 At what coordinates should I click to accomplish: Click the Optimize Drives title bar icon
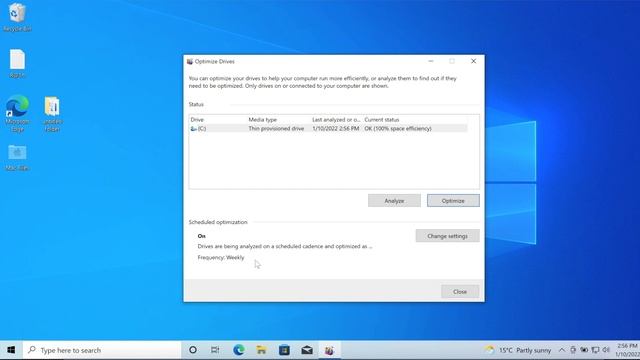[x=190, y=62]
